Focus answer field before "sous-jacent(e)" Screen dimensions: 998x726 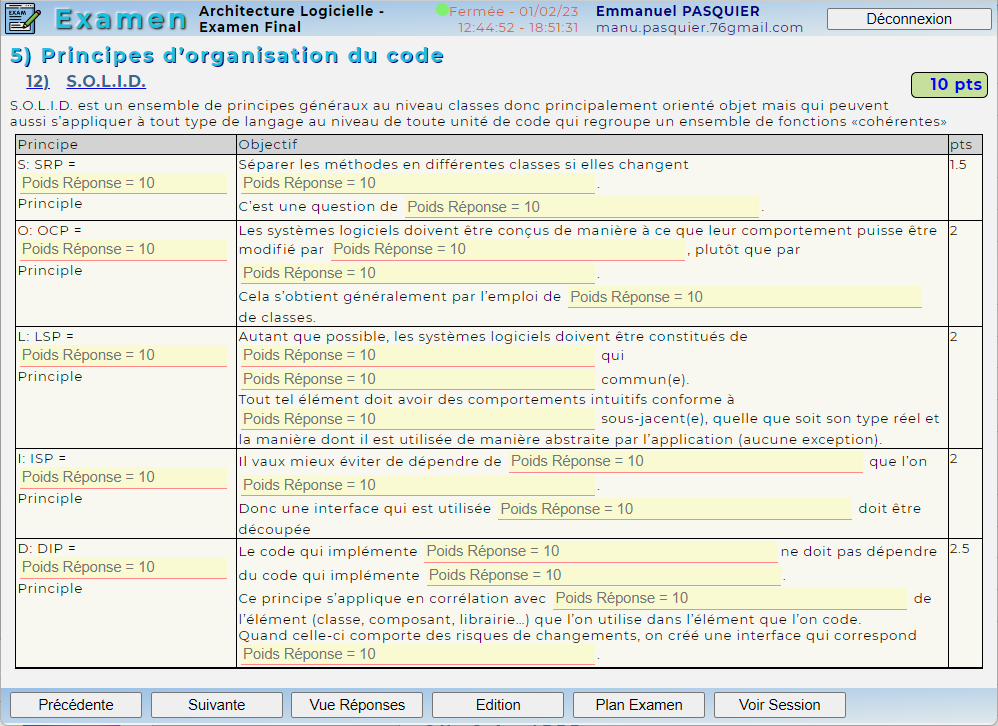pos(417,419)
